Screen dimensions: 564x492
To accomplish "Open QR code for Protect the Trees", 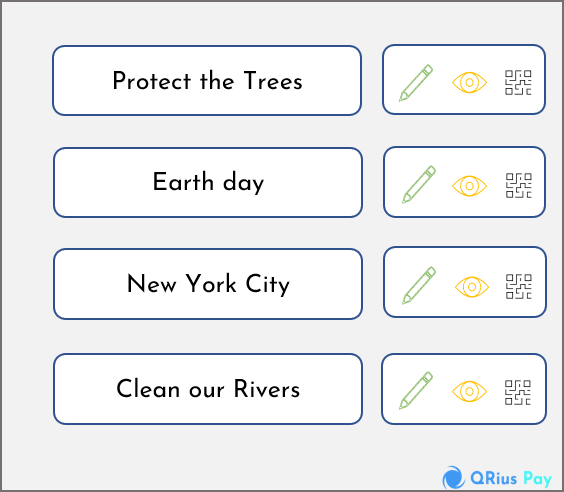I will click(518, 83).
